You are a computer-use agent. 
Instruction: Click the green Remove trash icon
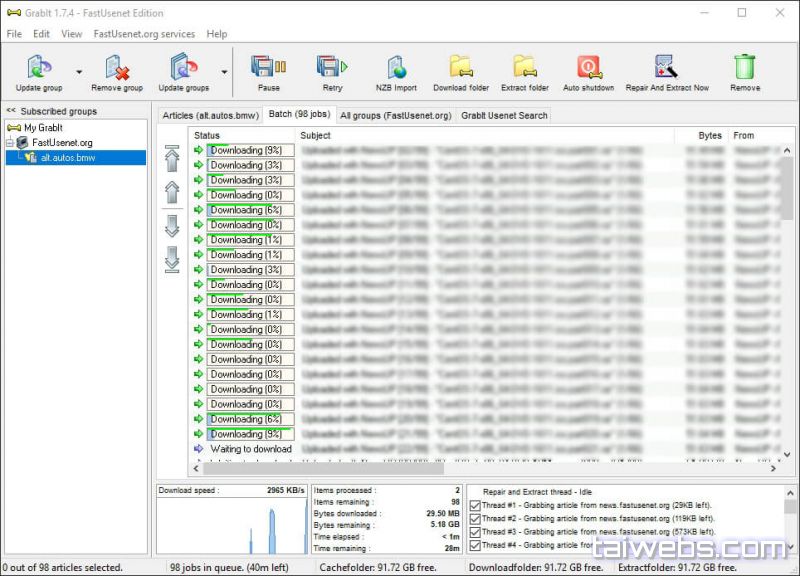pyautogui.click(x=745, y=68)
